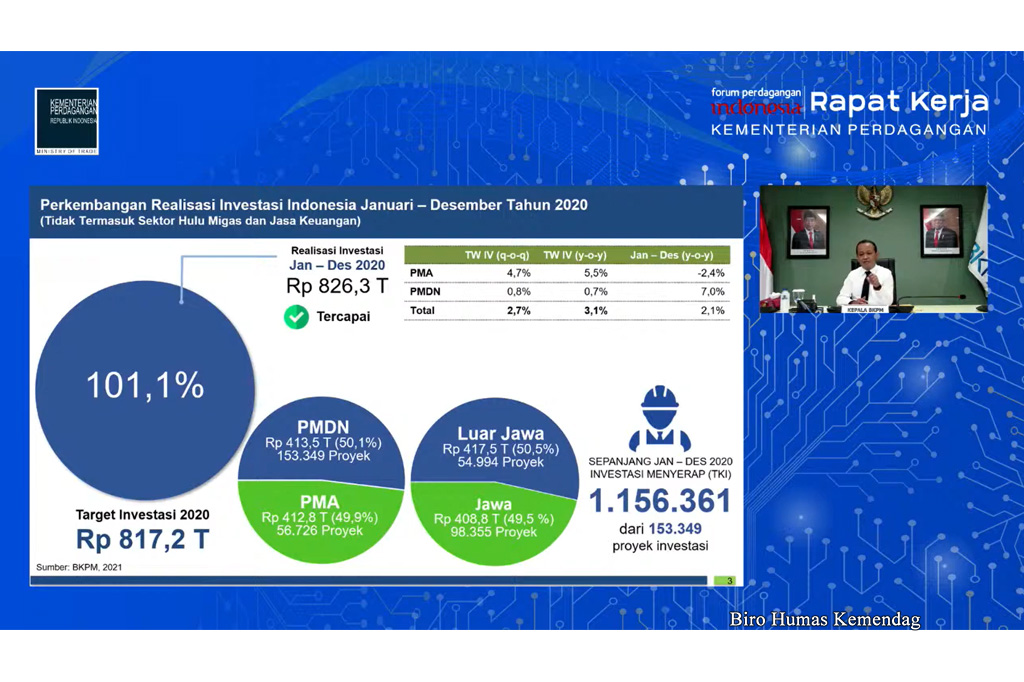Click the PMDN blue pie segment

coord(321,441)
